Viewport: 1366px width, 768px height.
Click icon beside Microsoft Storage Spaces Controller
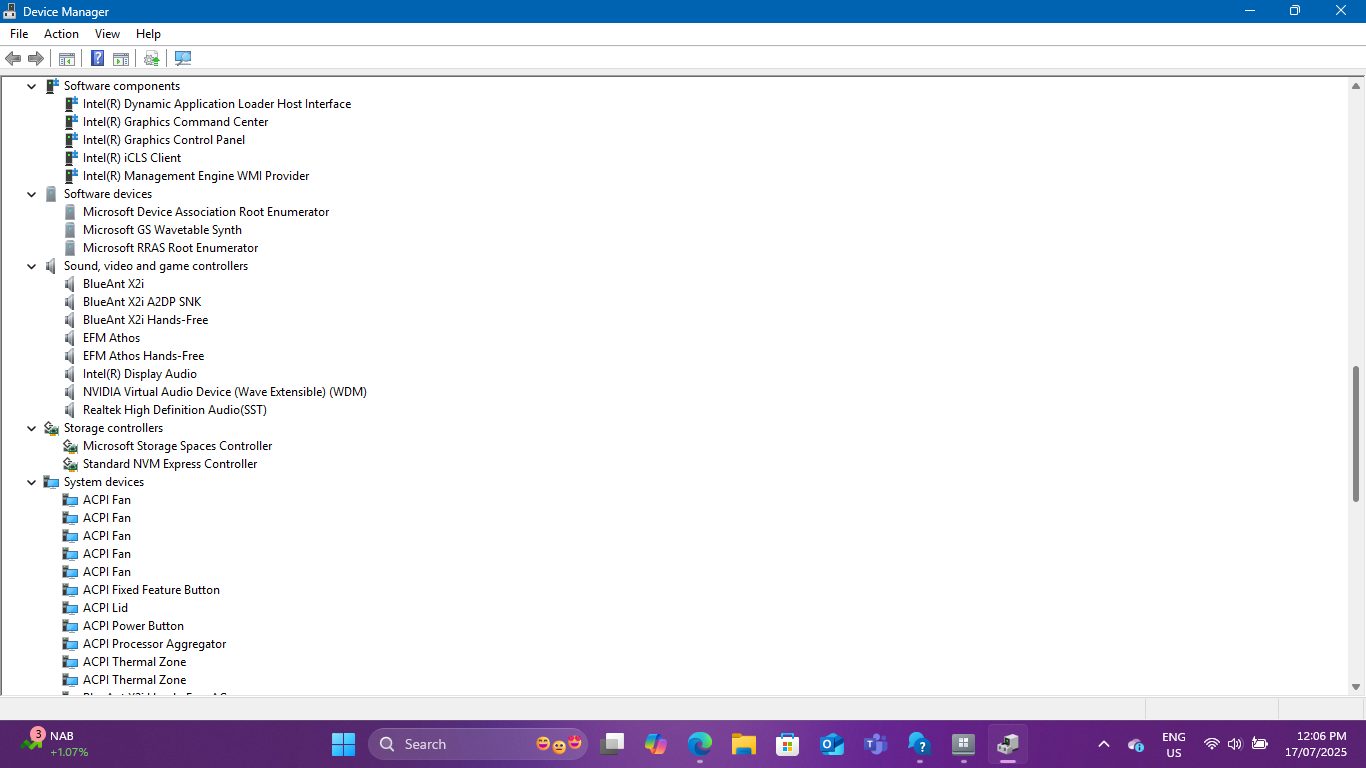[x=70, y=446]
